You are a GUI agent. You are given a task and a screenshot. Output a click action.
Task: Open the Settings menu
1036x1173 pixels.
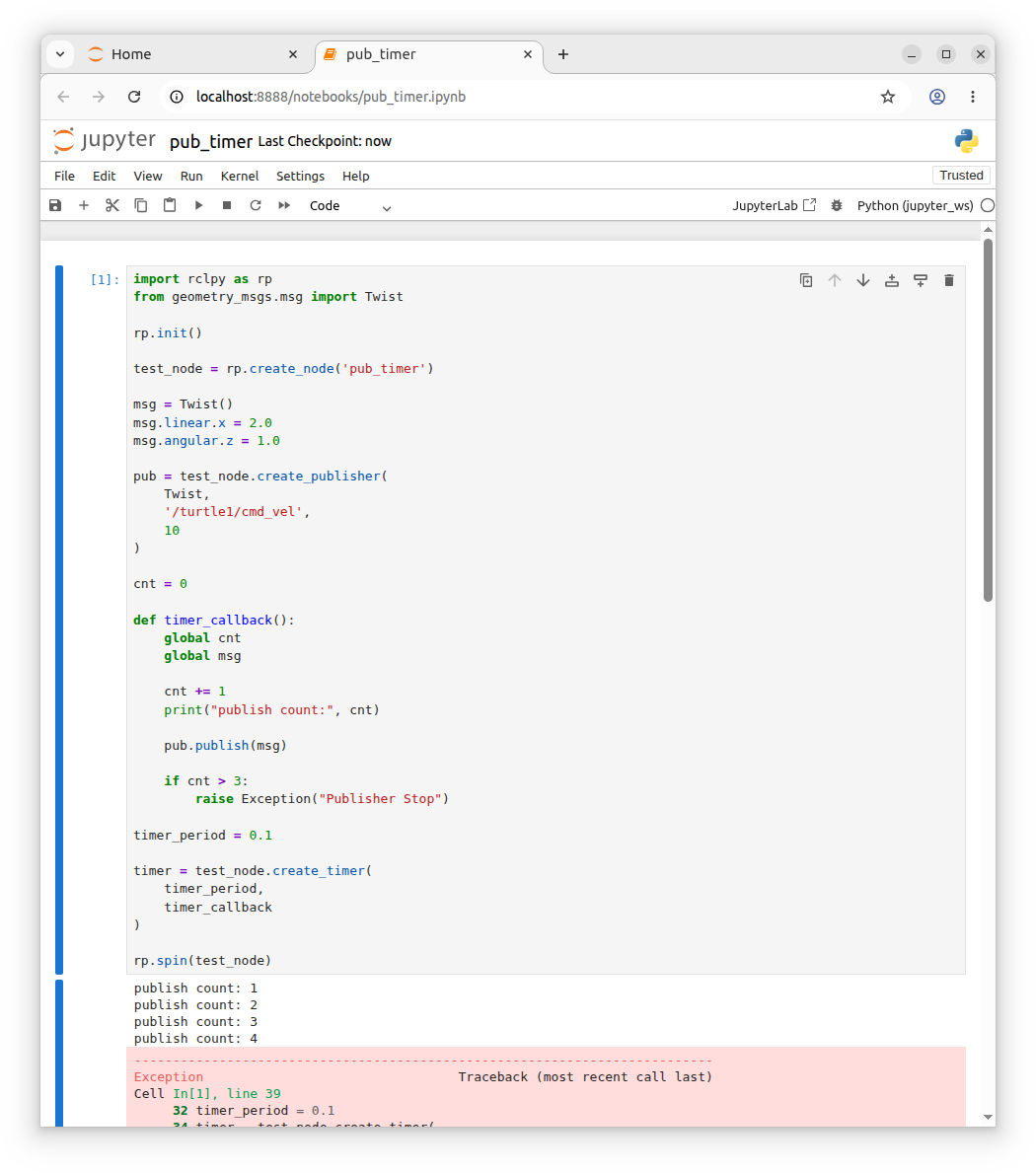tap(300, 176)
